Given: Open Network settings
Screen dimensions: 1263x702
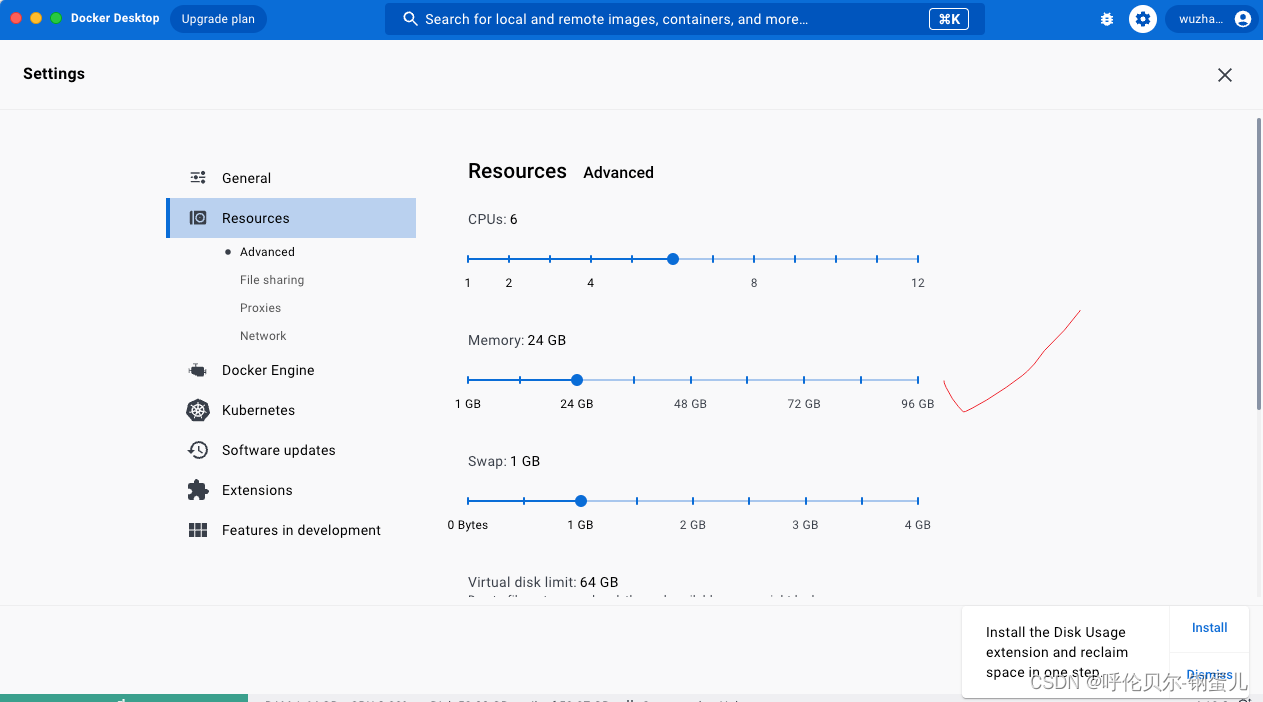Looking at the screenshot, I should 263,336.
